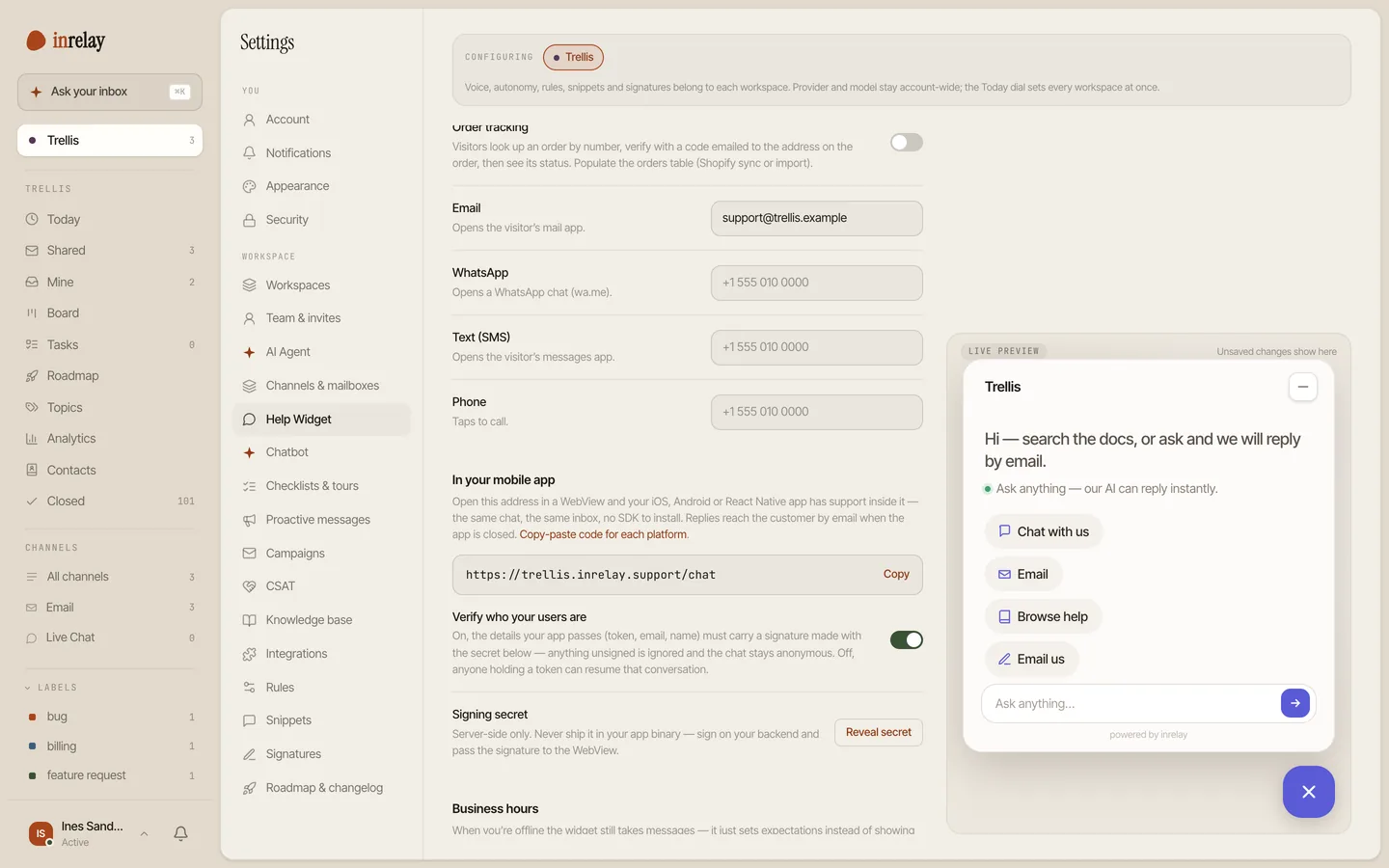Open Channels & mailboxes icon
The image size is (1389, 868).
249,386
